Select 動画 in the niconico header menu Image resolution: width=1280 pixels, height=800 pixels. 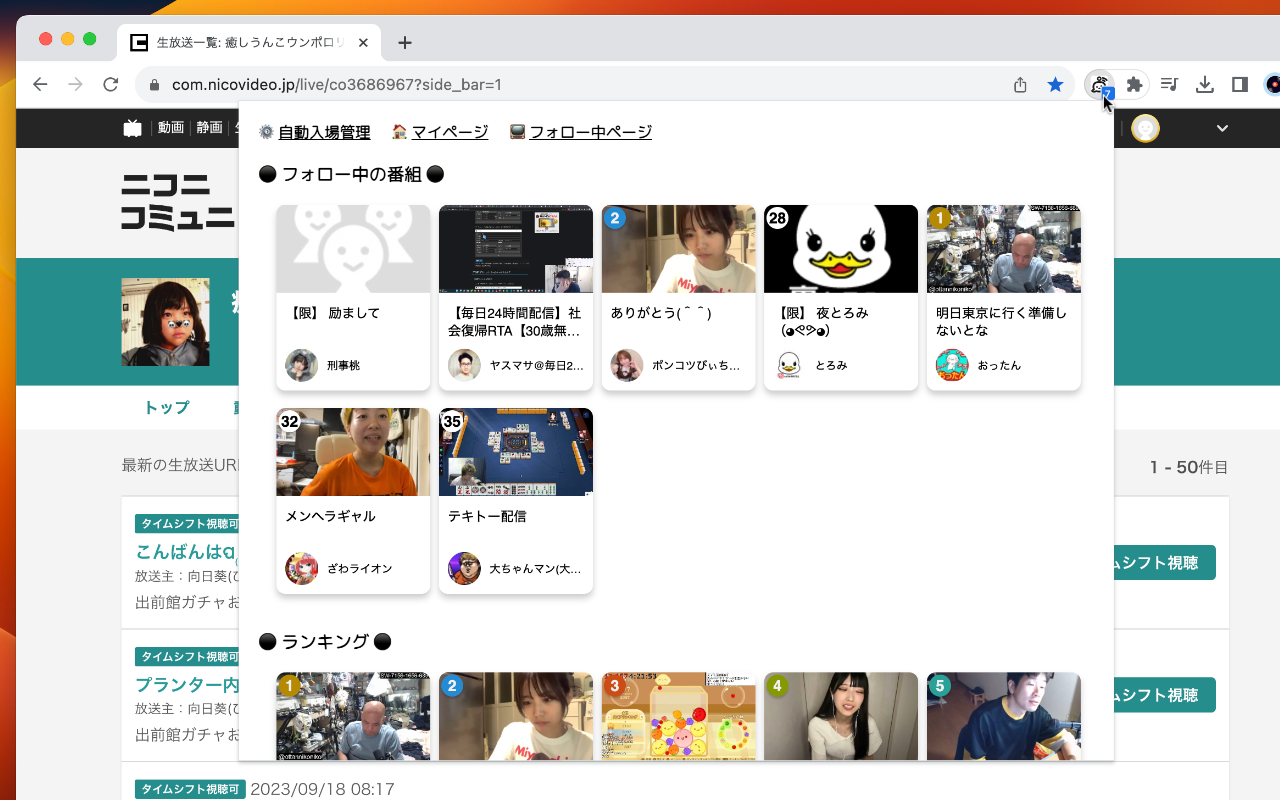(170, 128)
